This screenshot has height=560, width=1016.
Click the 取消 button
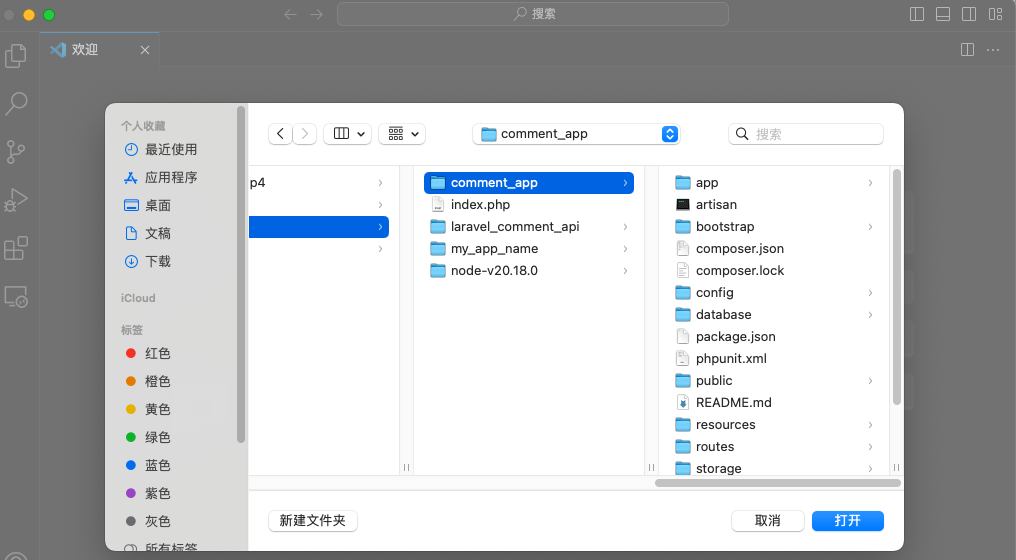click(767, 521)
